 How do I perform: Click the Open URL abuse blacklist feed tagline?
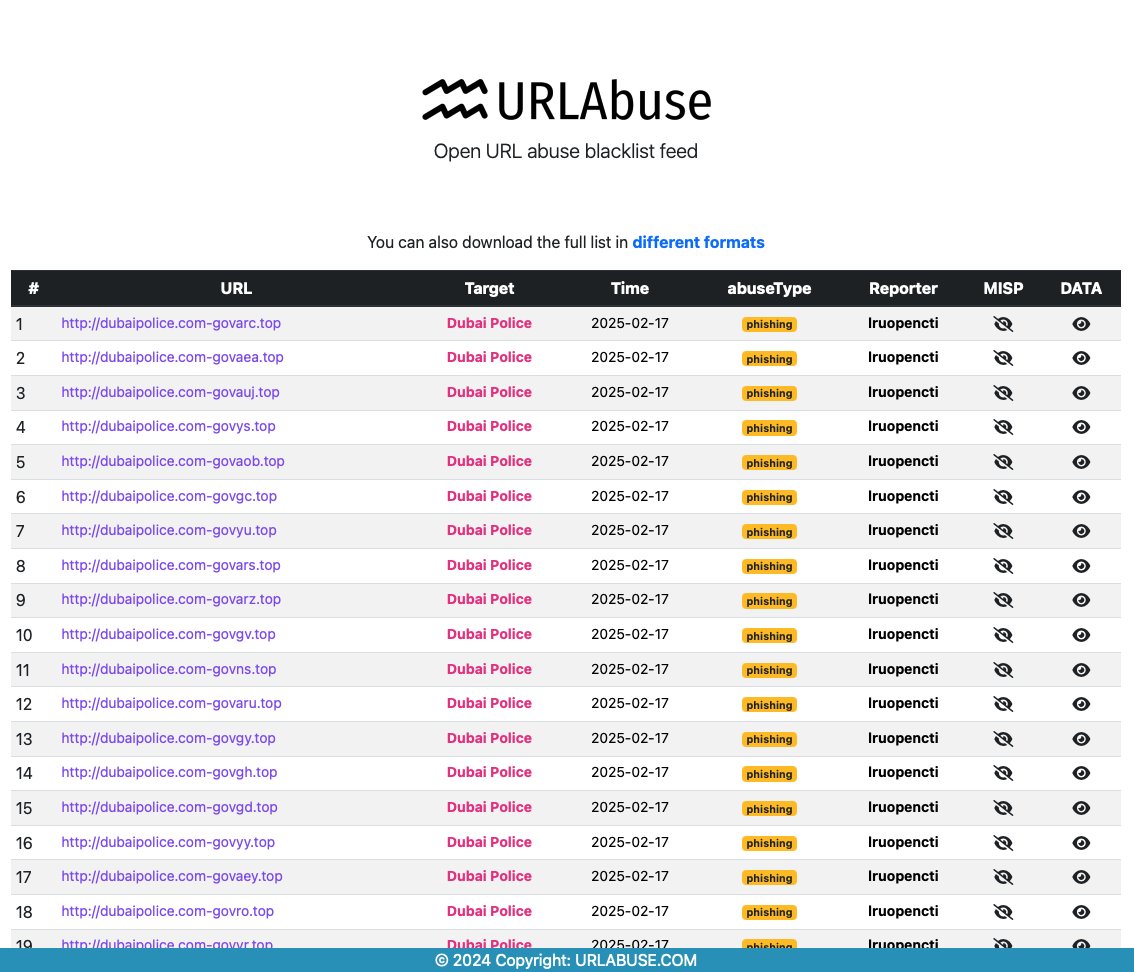566,151
